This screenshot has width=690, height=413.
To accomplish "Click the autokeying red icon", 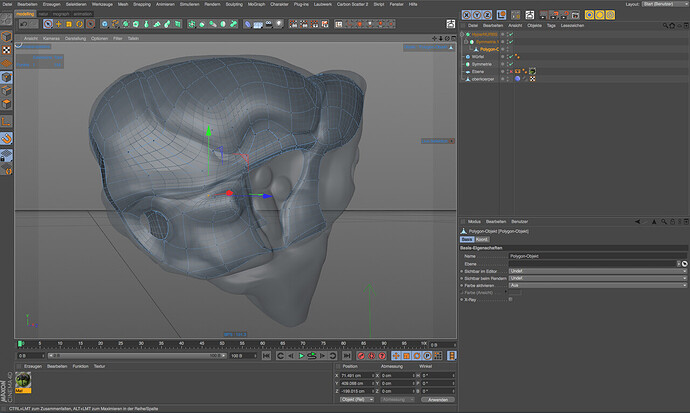I will (x=371, y=355).
